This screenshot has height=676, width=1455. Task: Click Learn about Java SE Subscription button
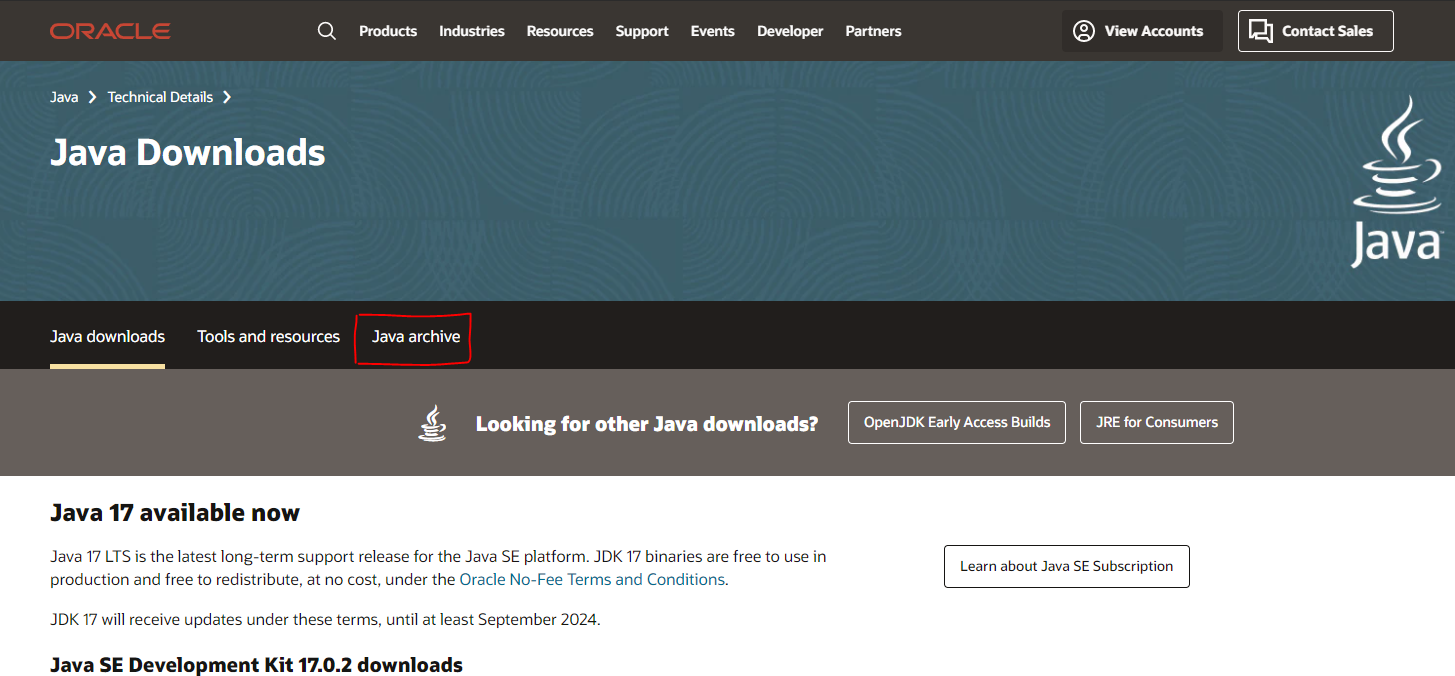click(1067, 566)
